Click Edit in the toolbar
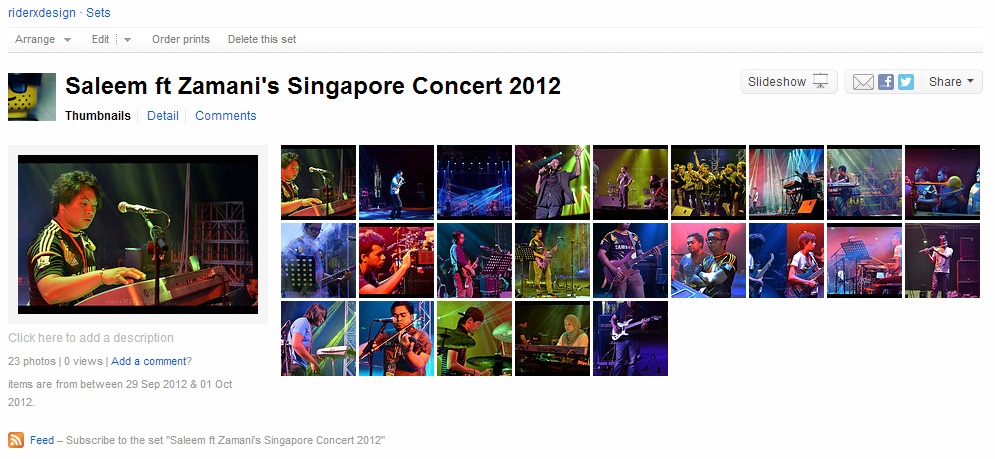 (100, 39)
